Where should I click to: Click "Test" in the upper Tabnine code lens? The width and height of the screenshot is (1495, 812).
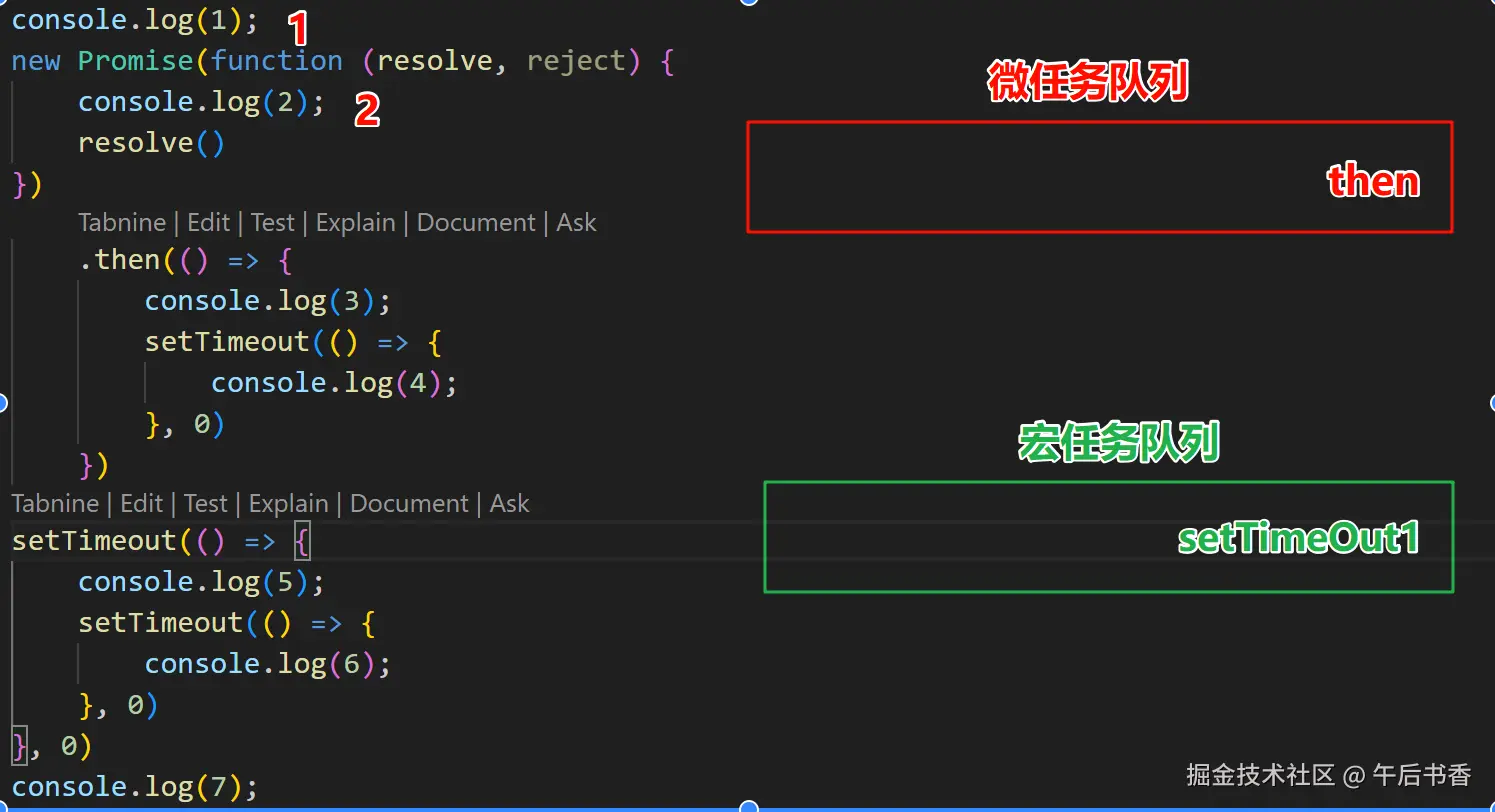click(272, 222)
